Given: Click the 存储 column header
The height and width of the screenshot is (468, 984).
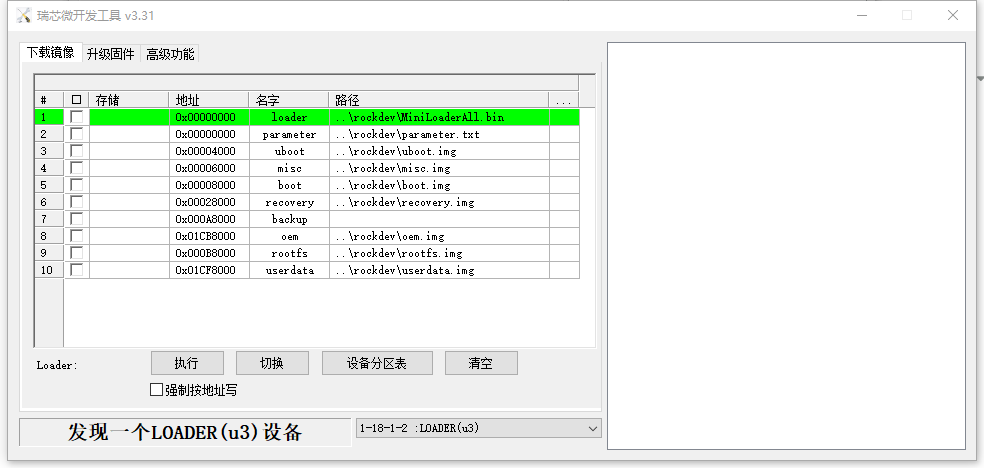Looking at the screenshot, I should coord(129,100).
